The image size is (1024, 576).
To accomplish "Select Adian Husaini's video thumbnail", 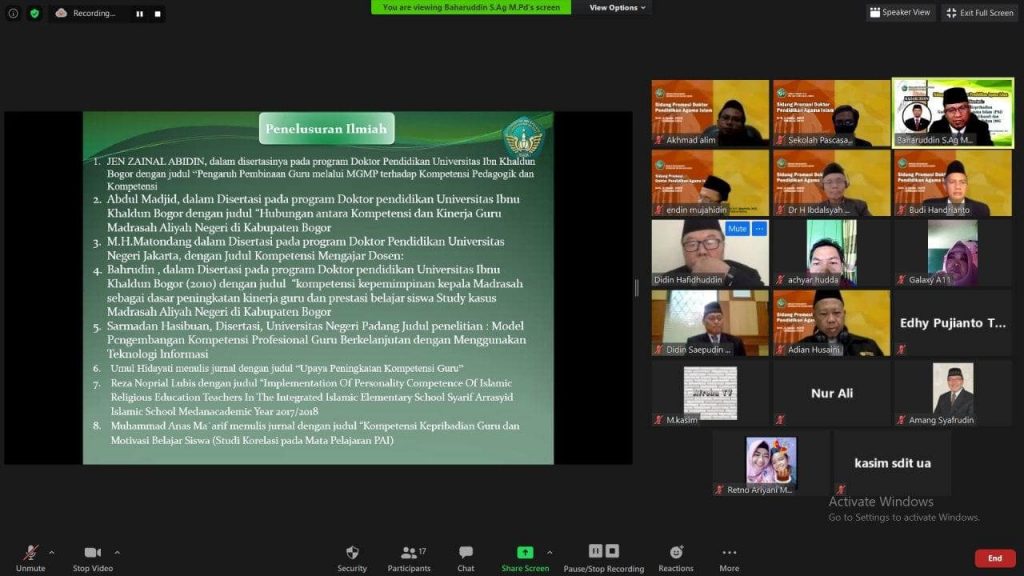I will [831, 322].
